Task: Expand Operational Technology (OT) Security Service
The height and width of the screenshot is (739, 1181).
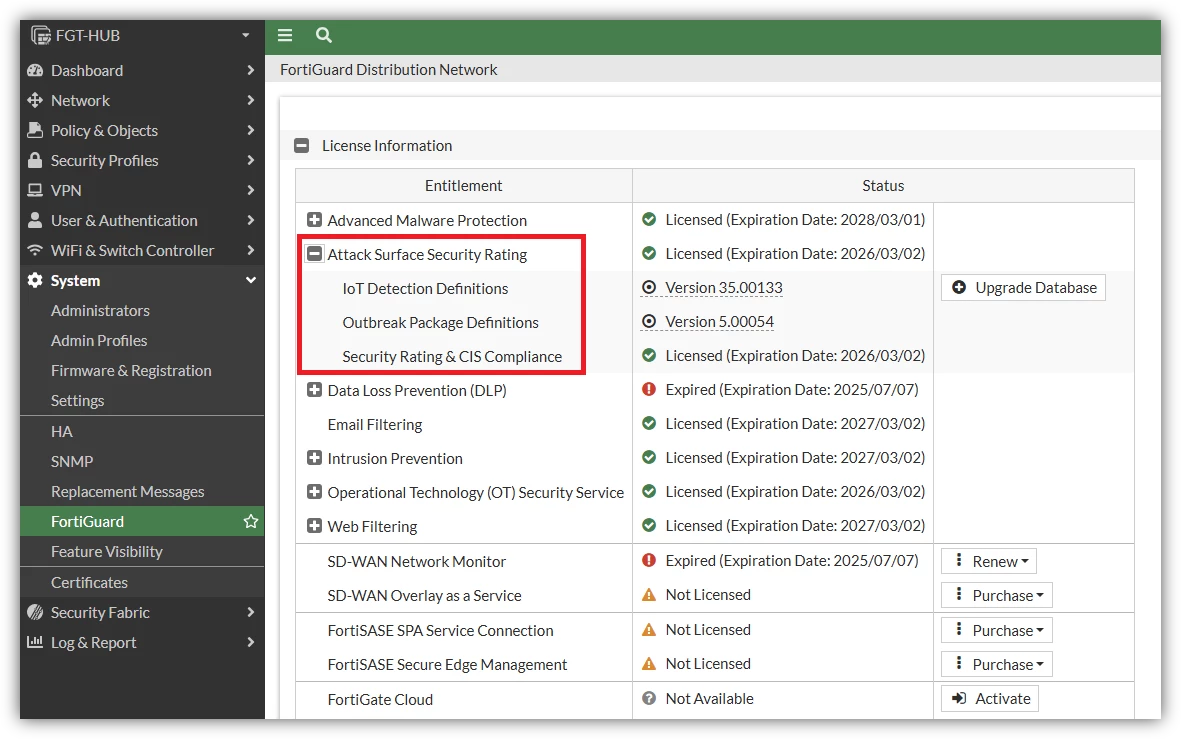Action: click(x=315, y=492)
